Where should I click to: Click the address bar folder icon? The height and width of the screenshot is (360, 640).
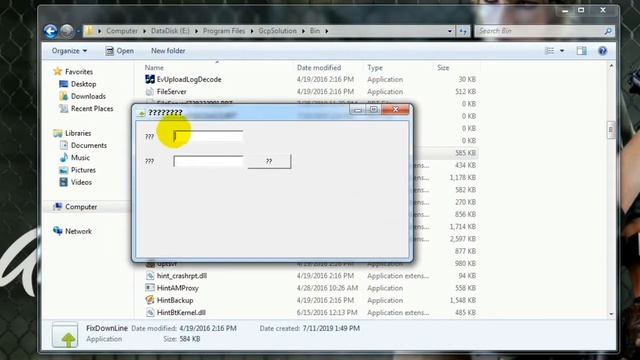click(89, 31)
